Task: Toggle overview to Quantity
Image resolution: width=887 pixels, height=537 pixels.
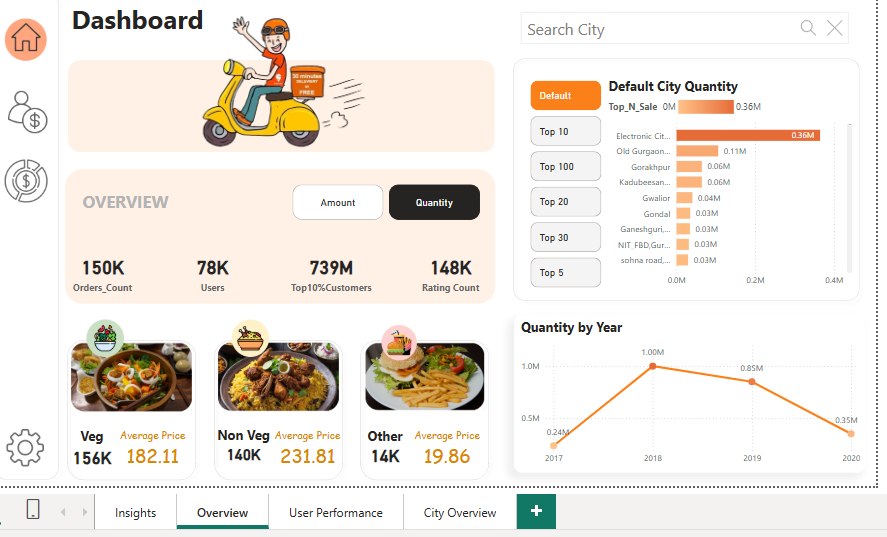Action: coord(434,202)
